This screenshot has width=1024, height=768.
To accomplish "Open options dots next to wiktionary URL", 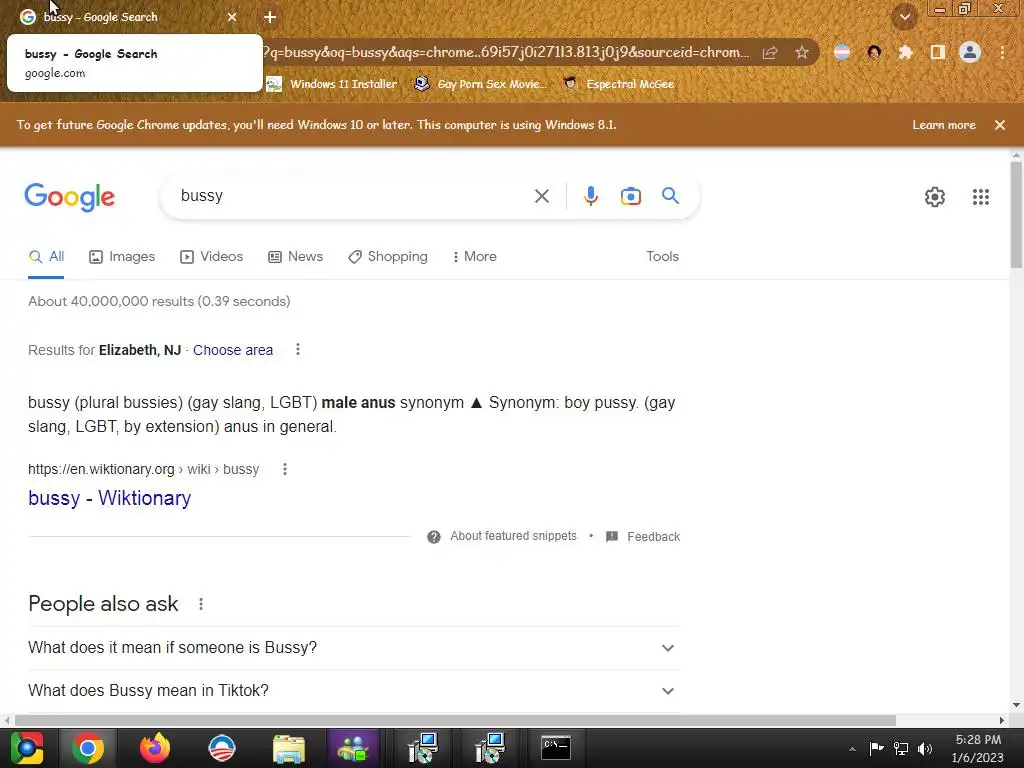I will [x=285, y=469].
